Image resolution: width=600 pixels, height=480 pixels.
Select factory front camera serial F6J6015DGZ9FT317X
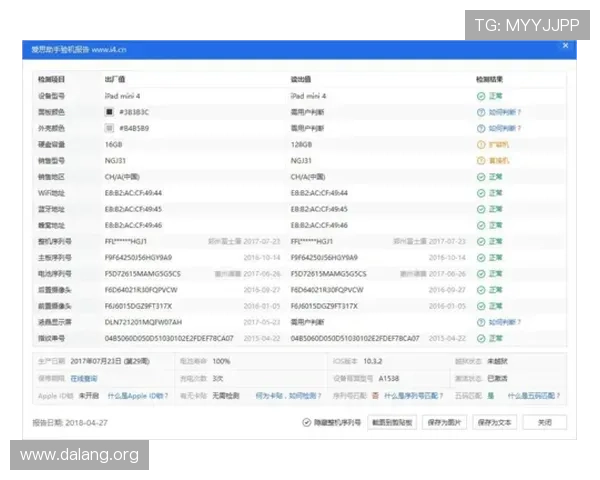[138, 306]
